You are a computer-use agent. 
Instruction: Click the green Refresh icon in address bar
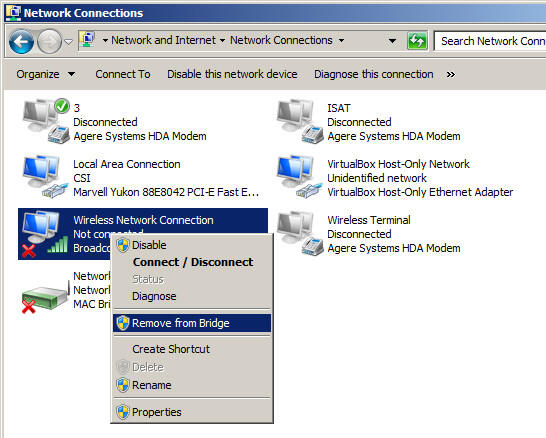417,41
